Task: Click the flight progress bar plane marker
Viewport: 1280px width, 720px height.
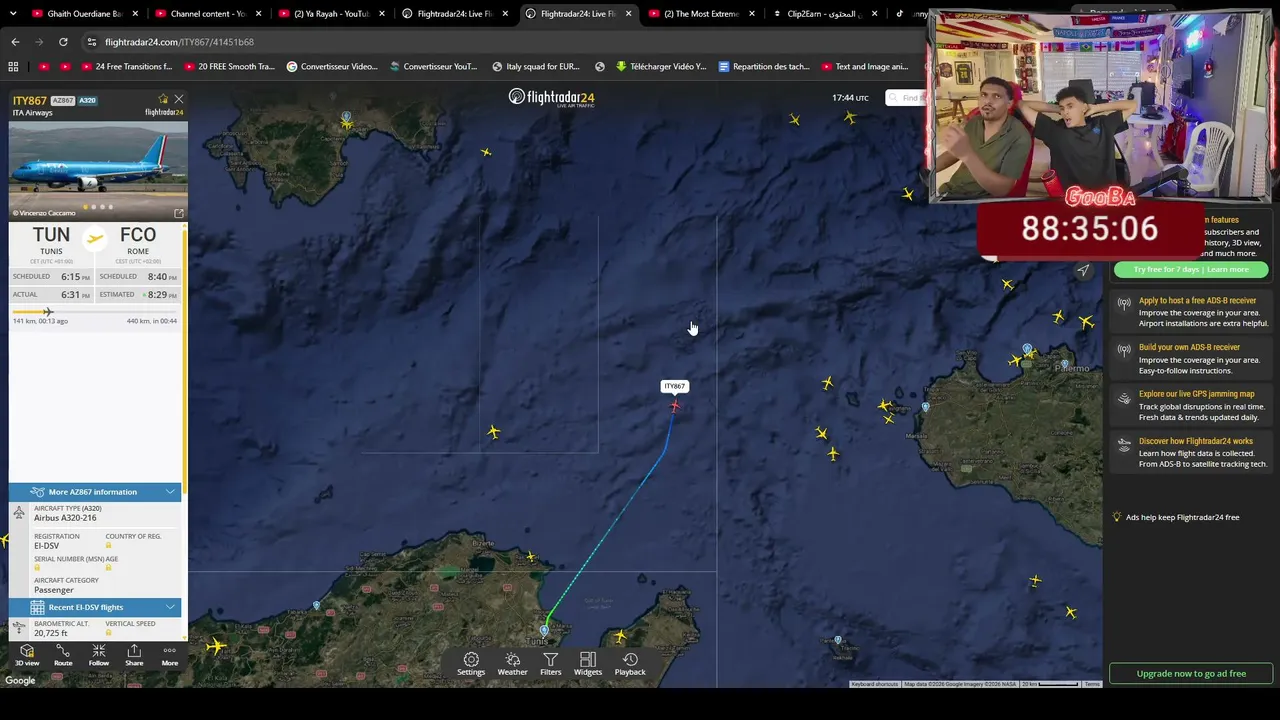Action: pos(47,312)
